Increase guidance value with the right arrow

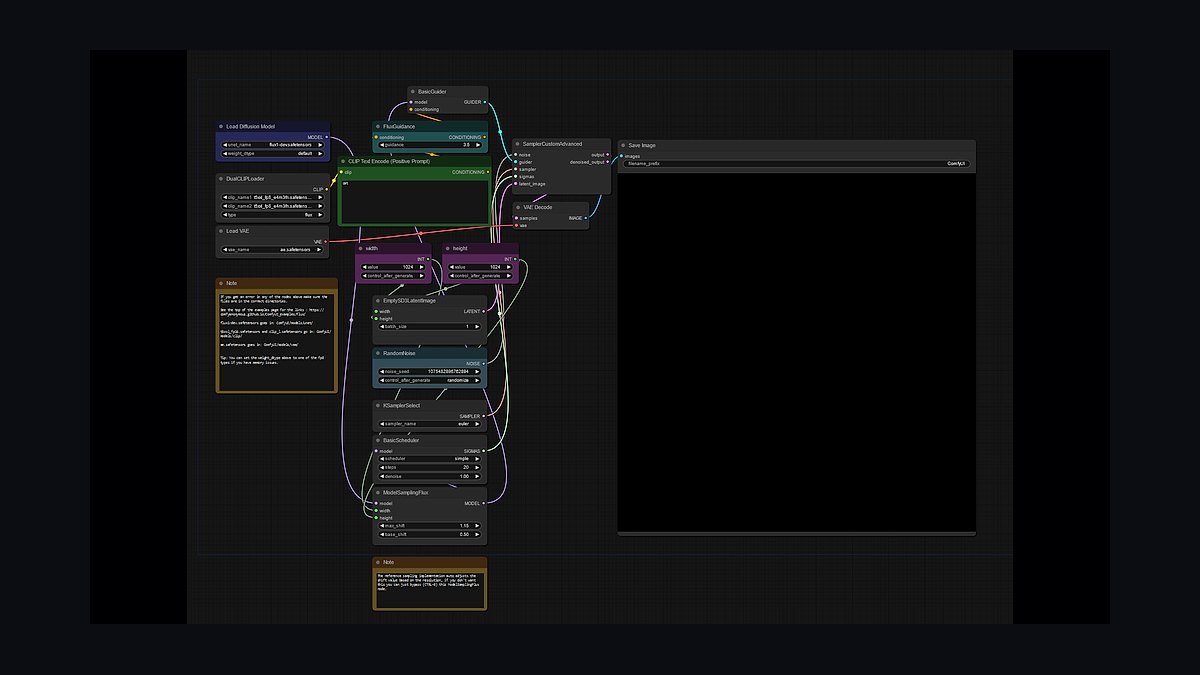[x=479, y=145]
